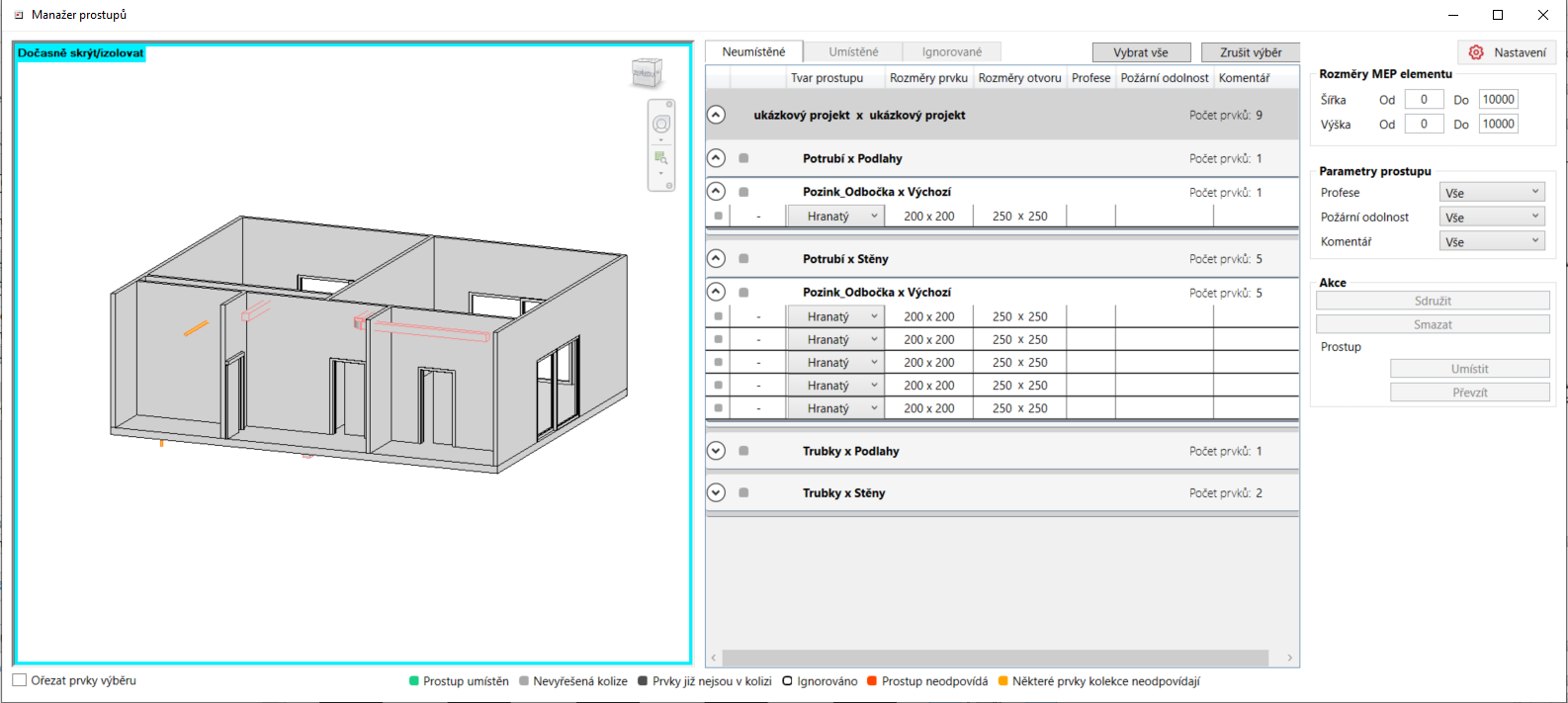Image resolution: width=1568 pixels, height=703 pixels.
Task: Open the Hranatý shape dropdown under Potrubí x Podlahy
Action: (x=834, y=217)
